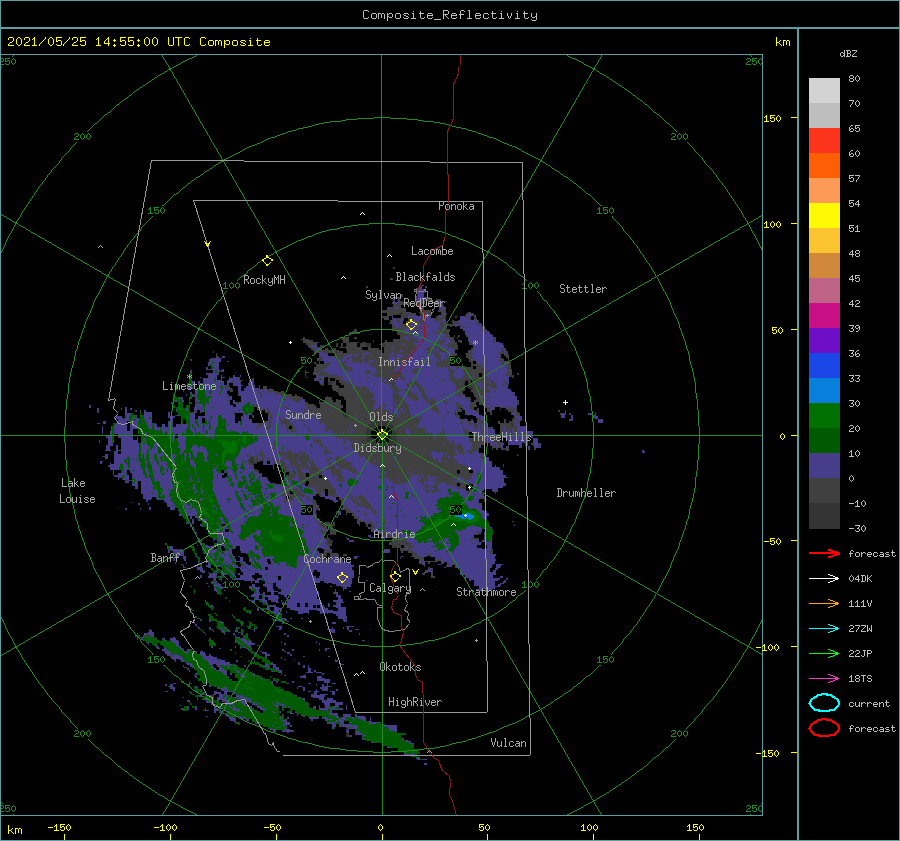Image resolution: width=900 pixels, height=841 pixels.
Task: Select the green swatch between 30 and 20 dBZ
Action: pyautogui.click(x=824, y=416)
